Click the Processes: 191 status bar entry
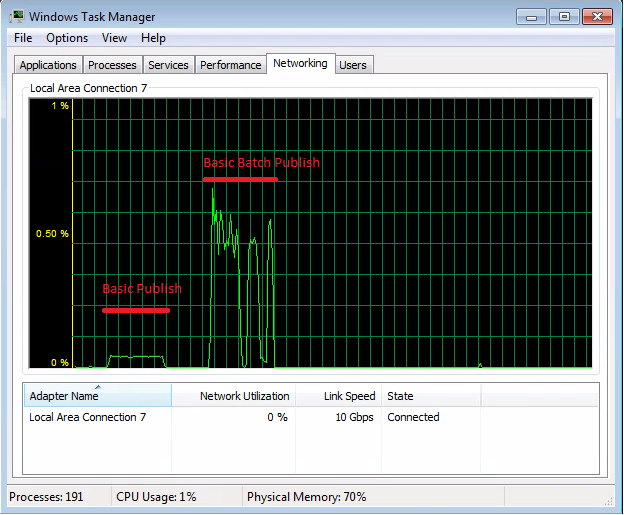 (x=46, y=497)
